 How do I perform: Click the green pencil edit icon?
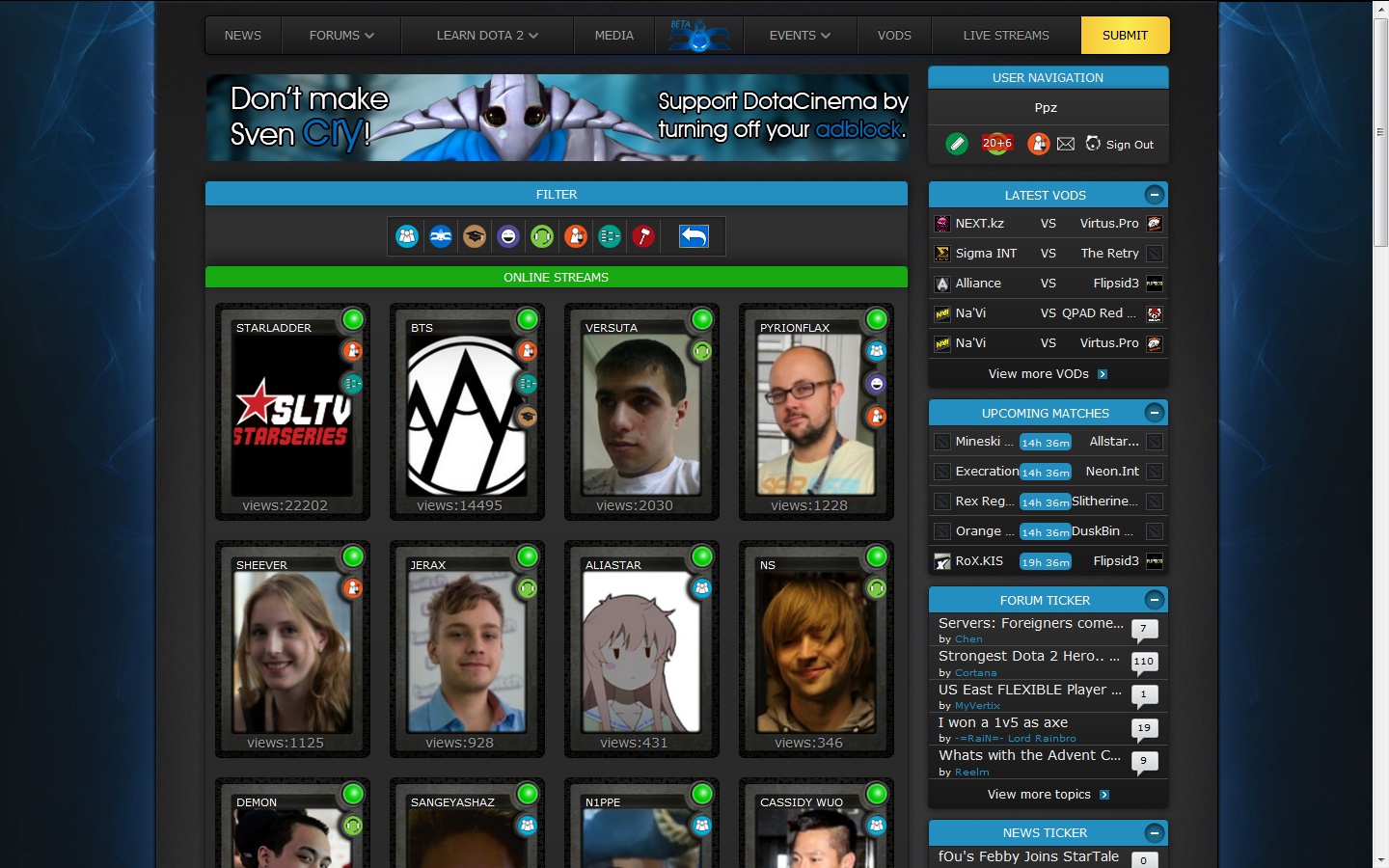(957, 144)
